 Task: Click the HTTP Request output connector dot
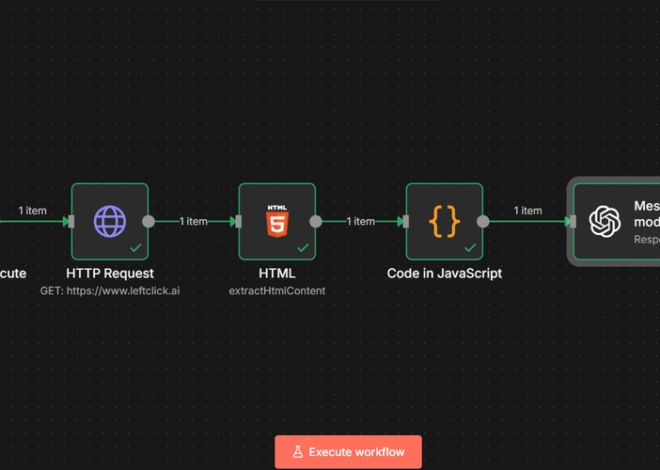148,221
